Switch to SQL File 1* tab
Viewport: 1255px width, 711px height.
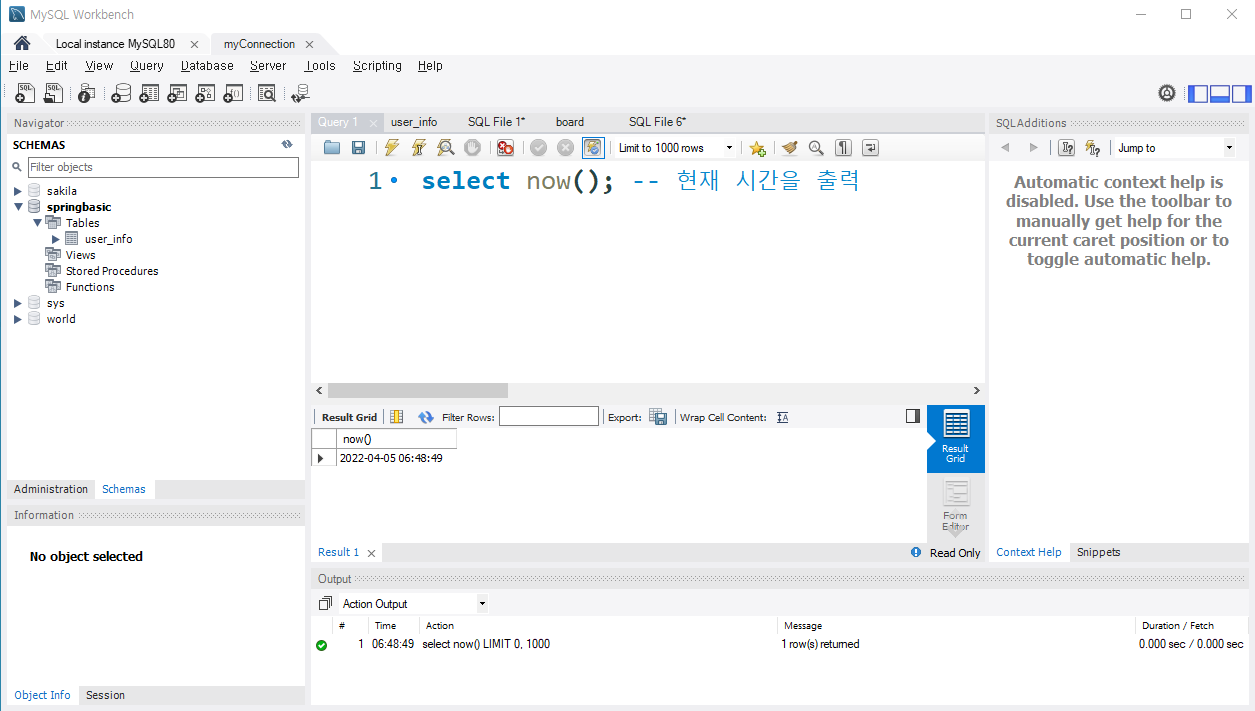pyautogui.click(x=497, y=122)
